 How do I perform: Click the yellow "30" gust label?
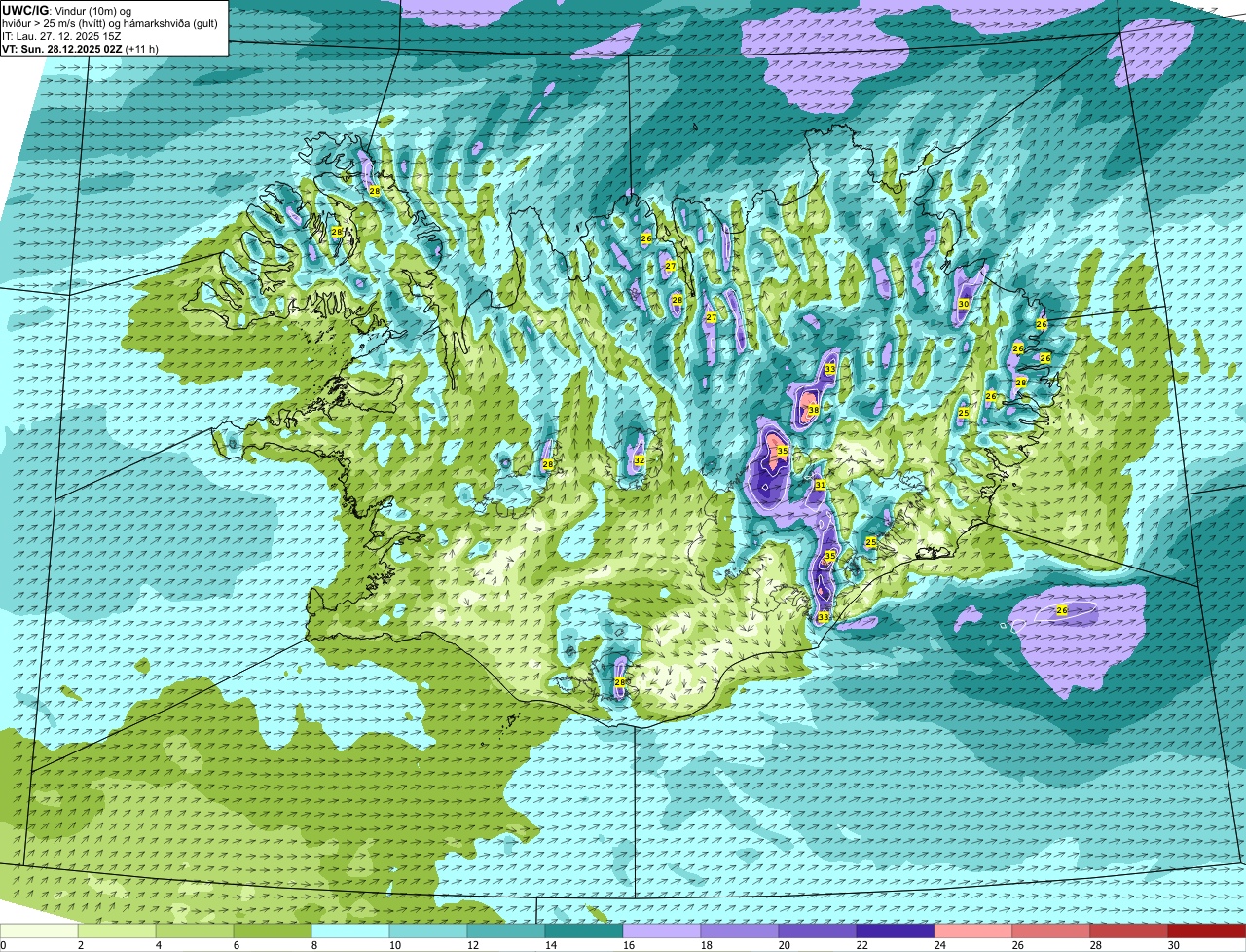(x=964, y=304)
